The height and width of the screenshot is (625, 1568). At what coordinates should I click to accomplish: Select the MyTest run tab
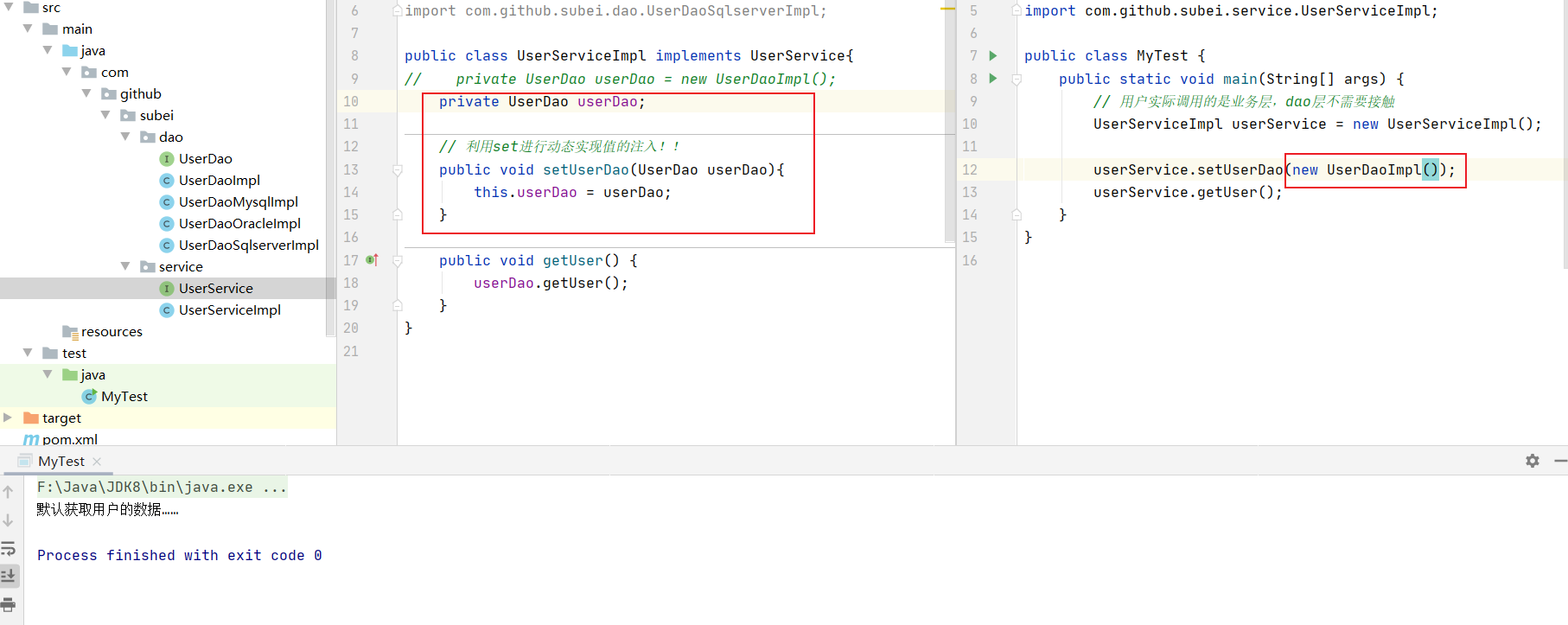(61, 462)
